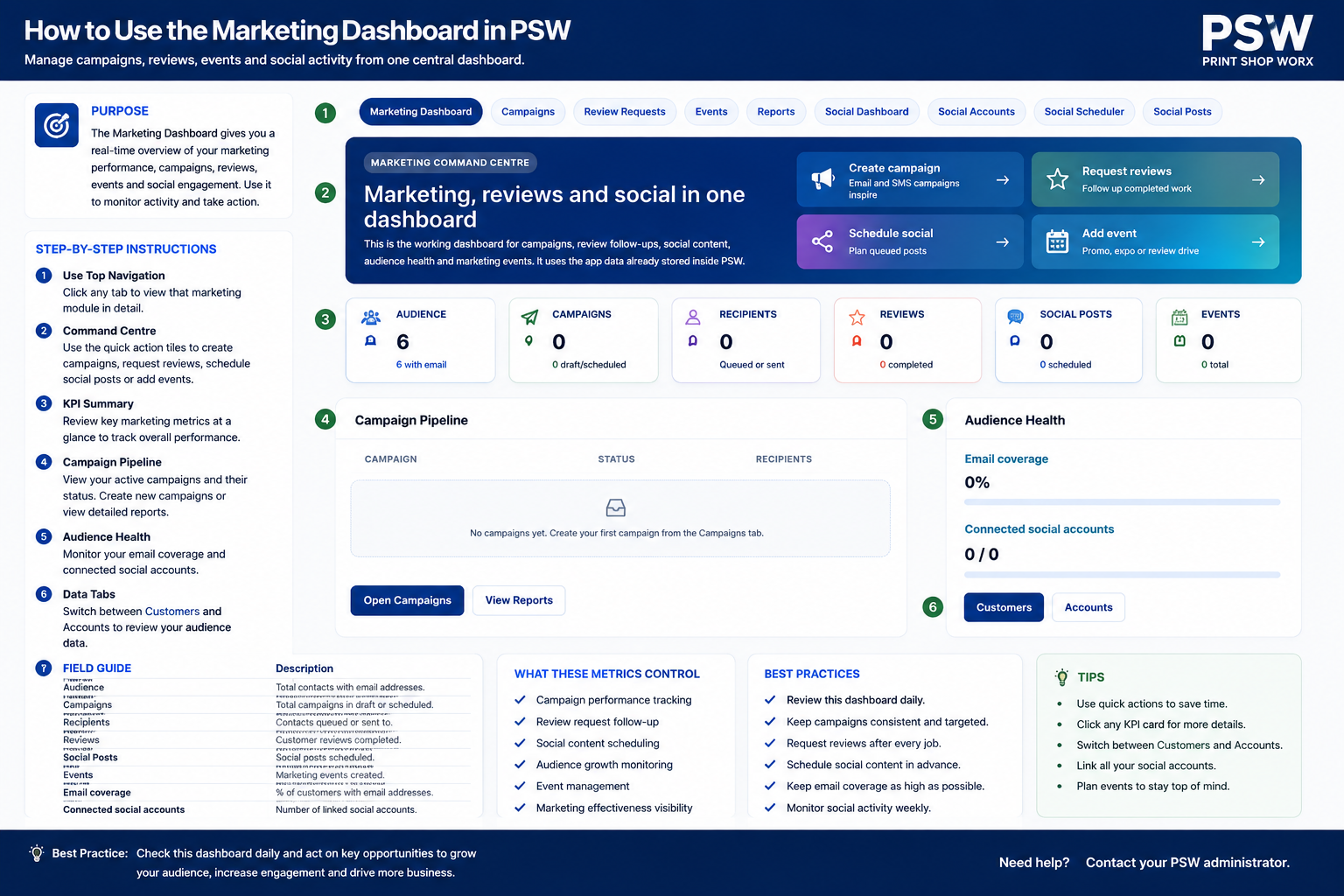The width and height of the screenshot is (1344, 896).
Task: Click the Connected social accounts progress bar
Action: click(1122, 575)
